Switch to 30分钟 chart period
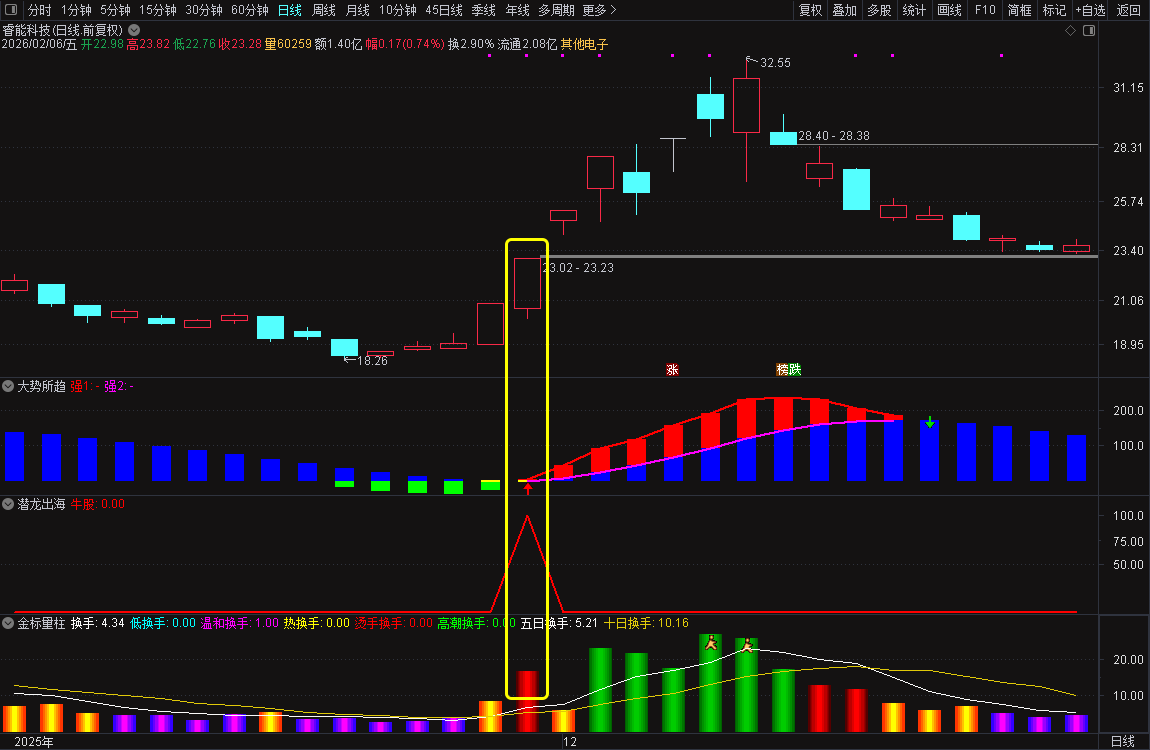Screen dimensions: 1150x750 [x=204, y=10]
